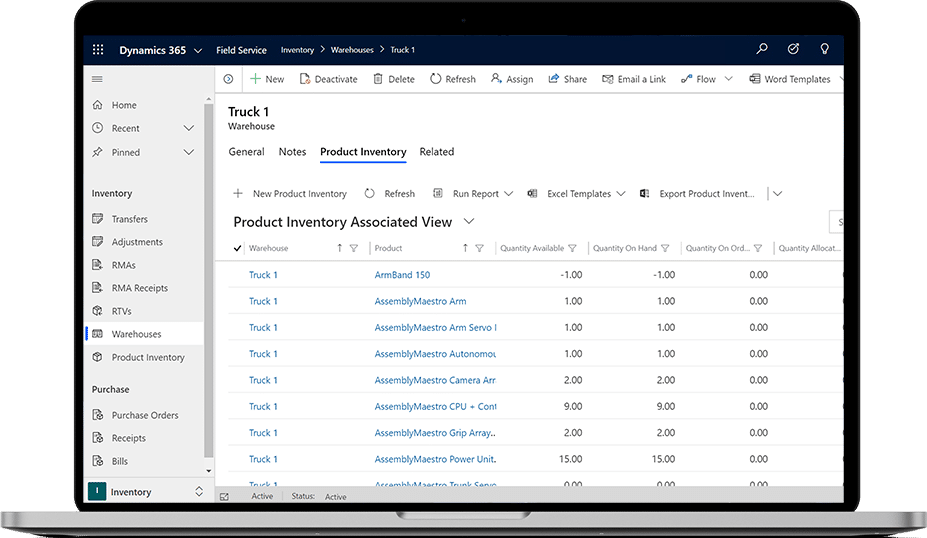Viewport: 927px width, 538px height.
Task: Click New Product Inventory button
Action: click(x=290, y=194)
